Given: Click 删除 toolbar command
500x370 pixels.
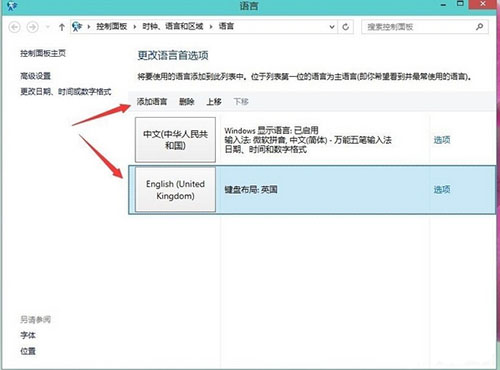Looking at the screenshot, I should point(187,102).
